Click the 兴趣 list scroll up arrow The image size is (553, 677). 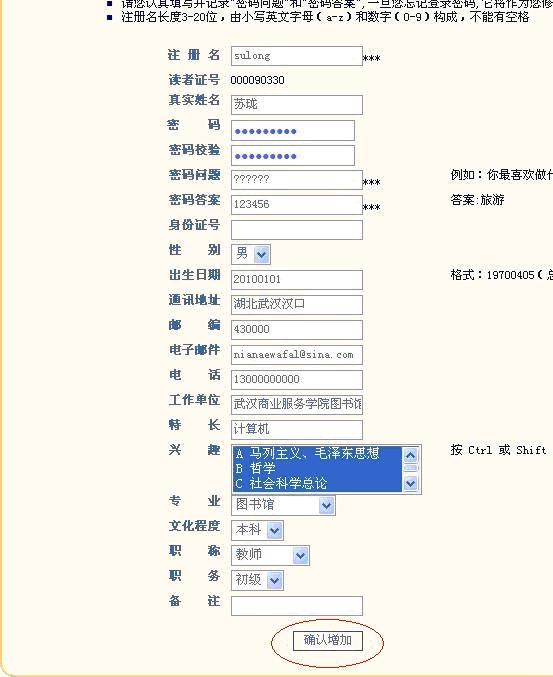[x=411, y=455]
